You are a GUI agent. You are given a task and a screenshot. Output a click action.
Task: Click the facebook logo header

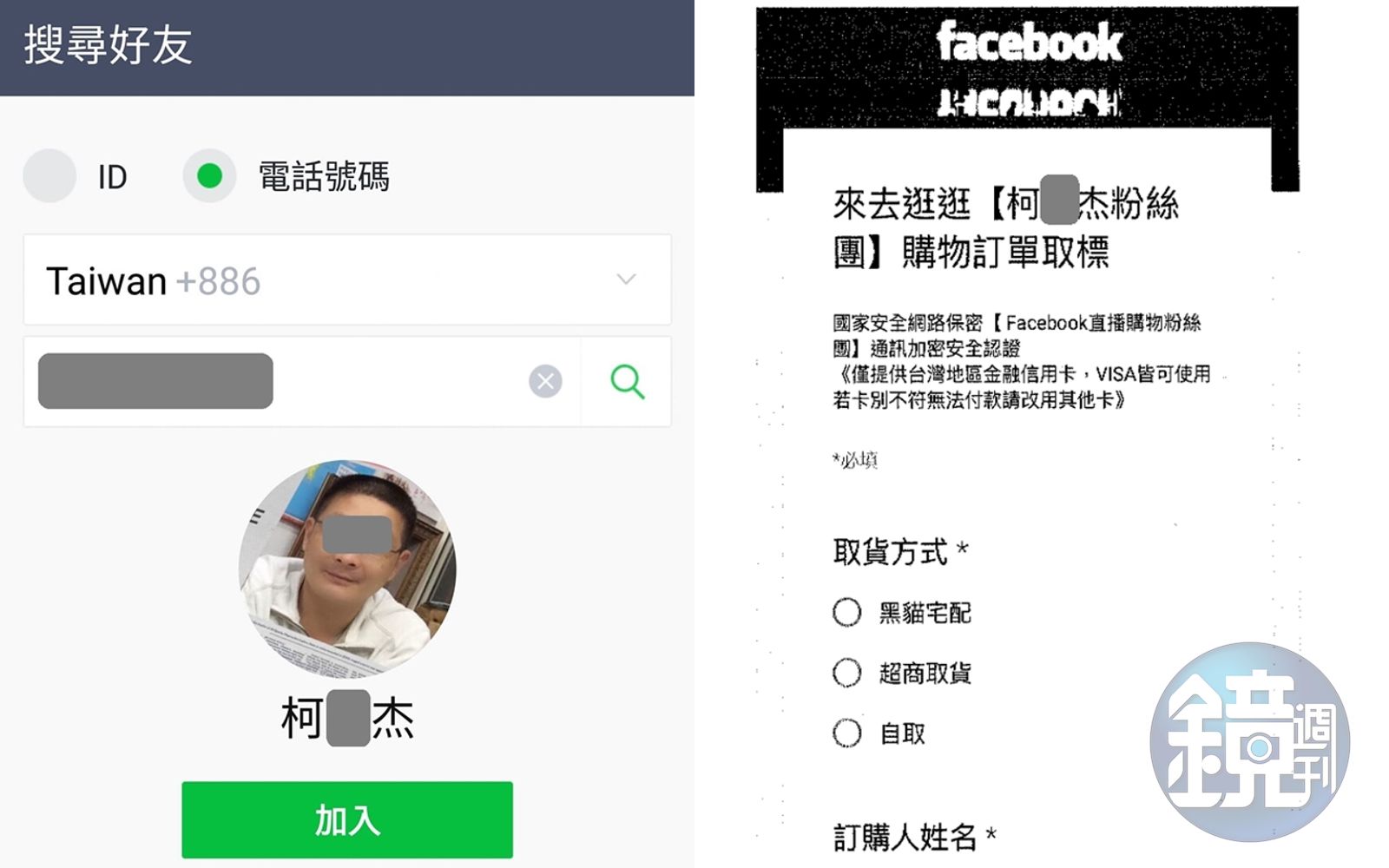(1029, 43)
